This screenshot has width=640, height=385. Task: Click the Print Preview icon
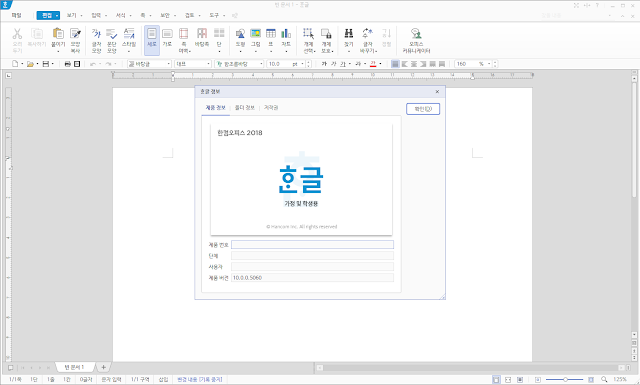(x=77, y=64)
